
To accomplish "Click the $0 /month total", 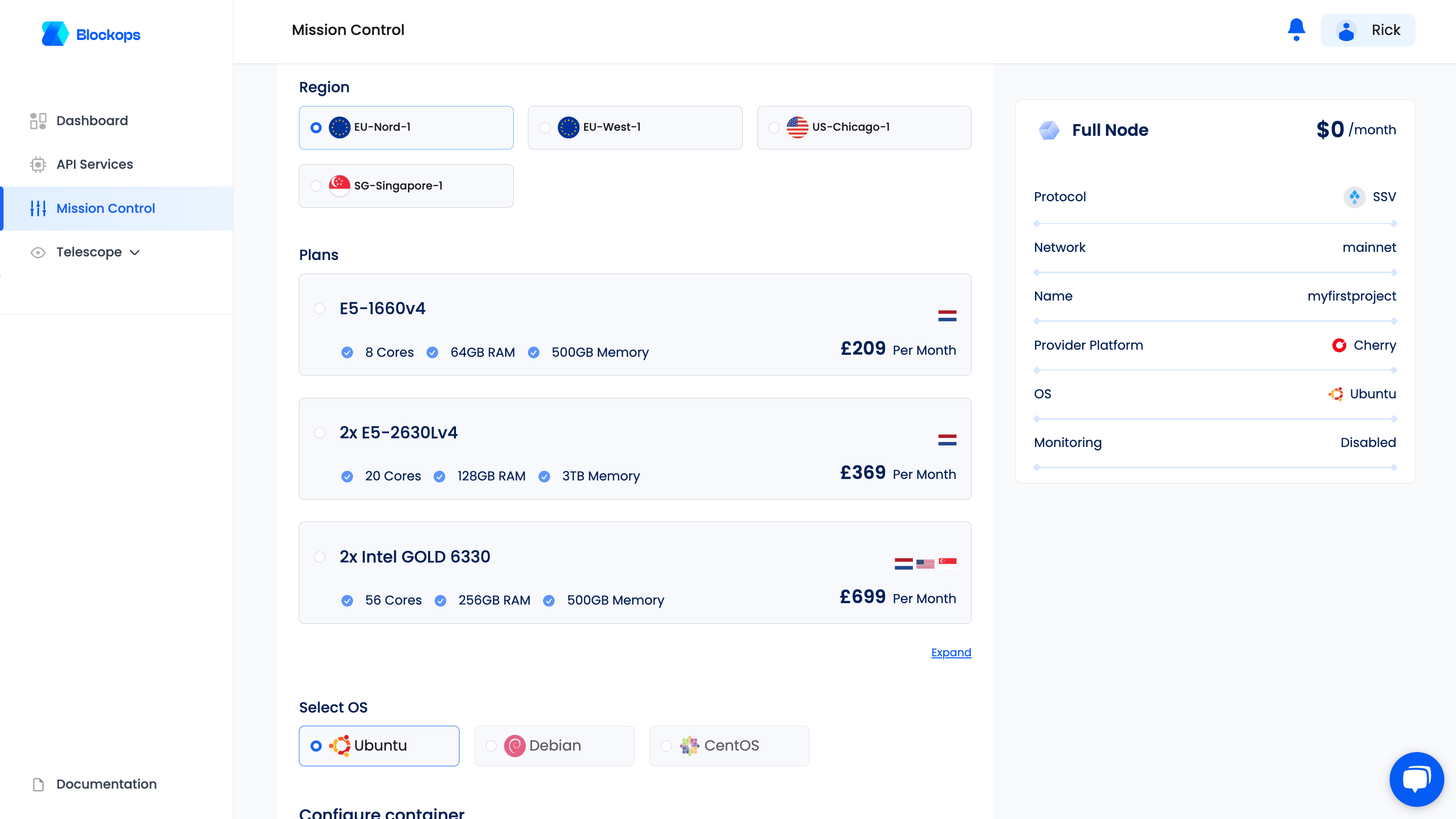I will tap(1356, 130).
